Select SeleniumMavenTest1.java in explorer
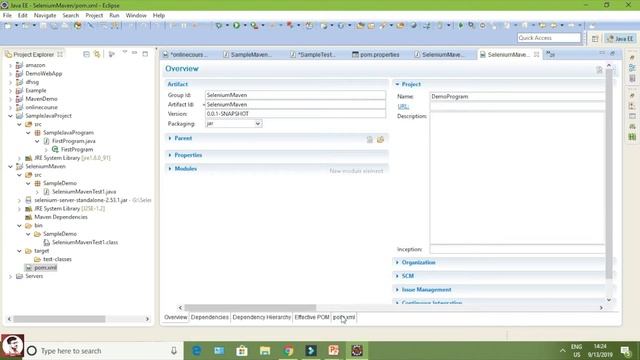Screen dimensions: 640x360 84,191
